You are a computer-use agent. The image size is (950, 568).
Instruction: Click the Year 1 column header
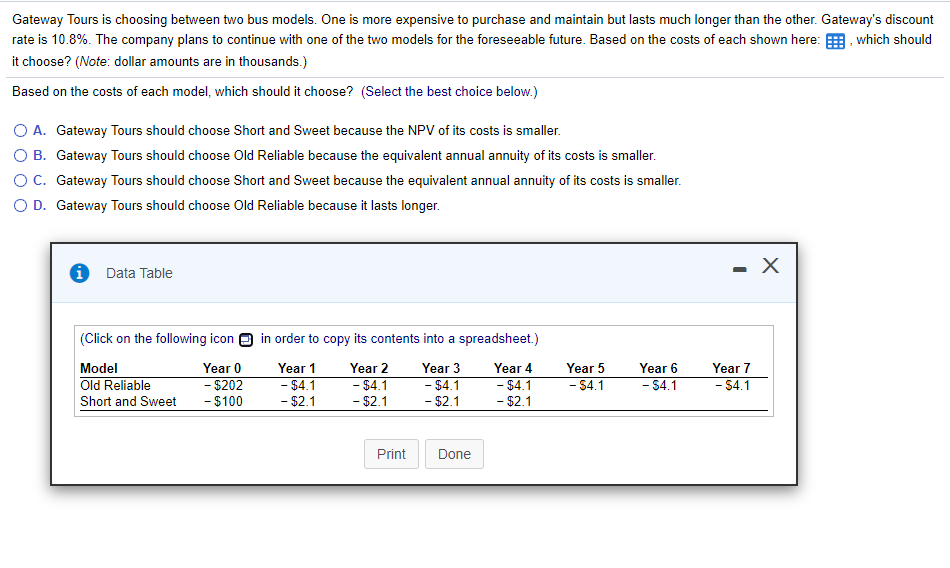tap(297, 369)
